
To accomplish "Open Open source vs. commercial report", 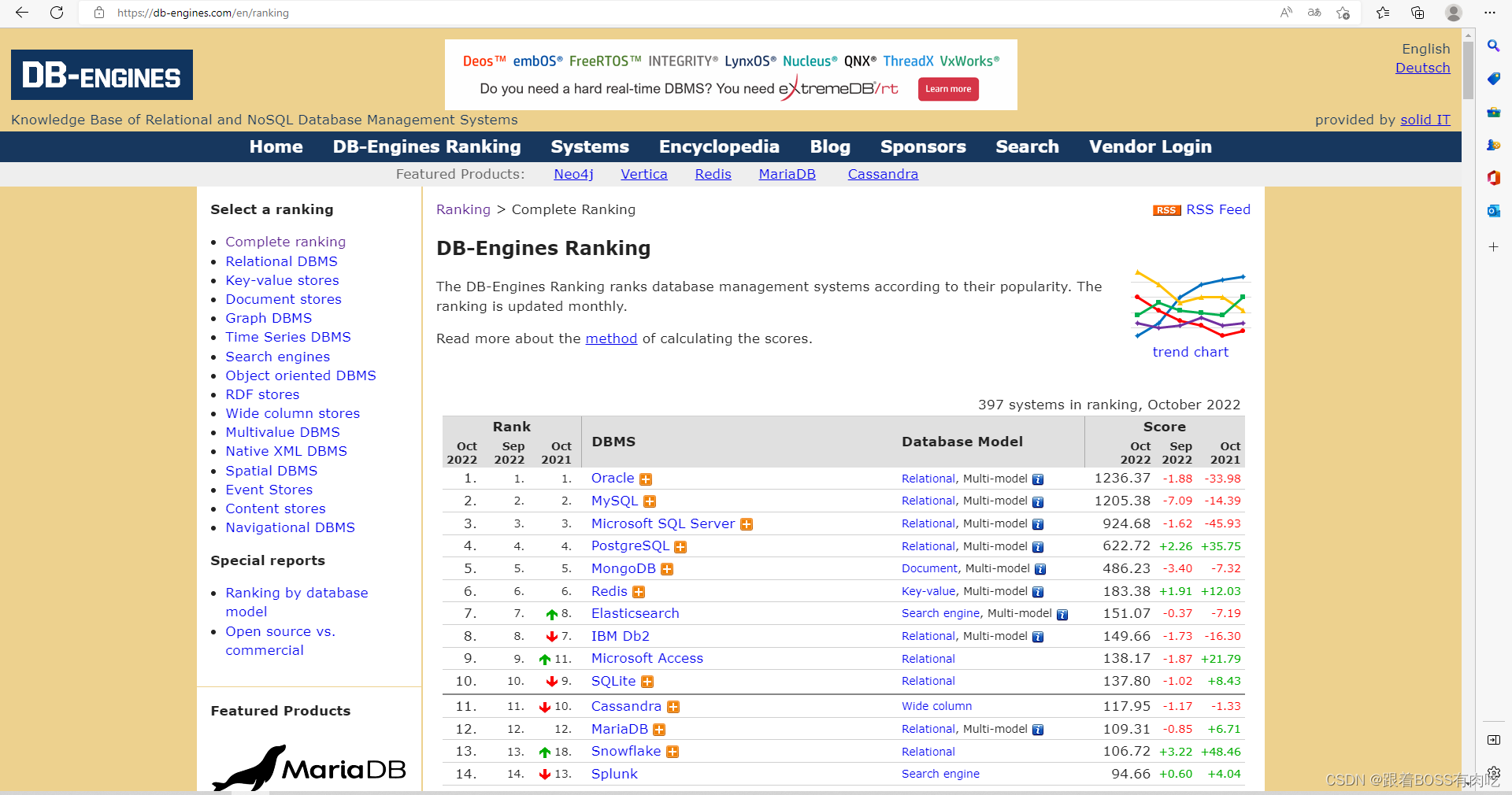I will click(x=280, y=641).
